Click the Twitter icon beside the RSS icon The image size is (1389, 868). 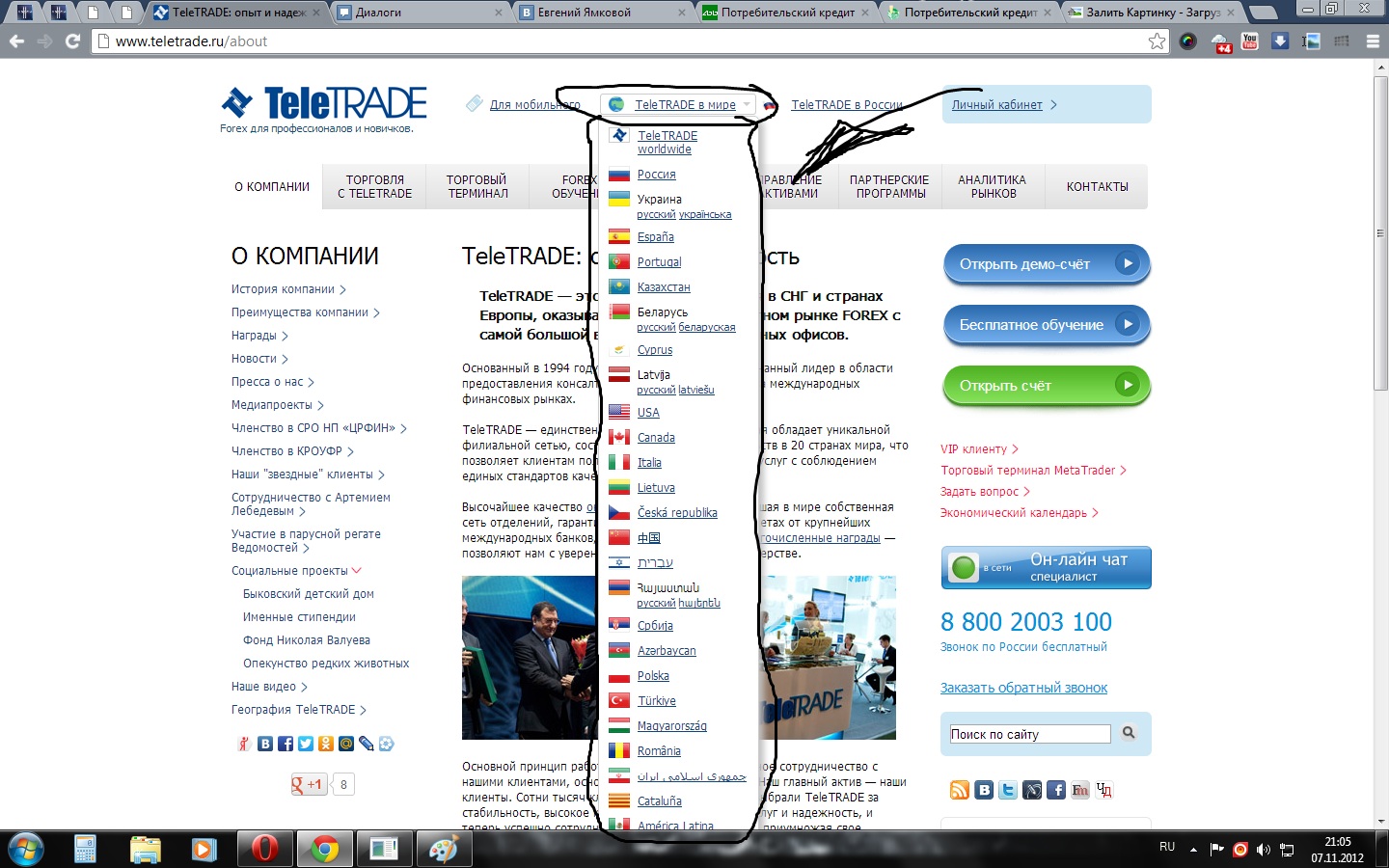tap(1008, 790)
